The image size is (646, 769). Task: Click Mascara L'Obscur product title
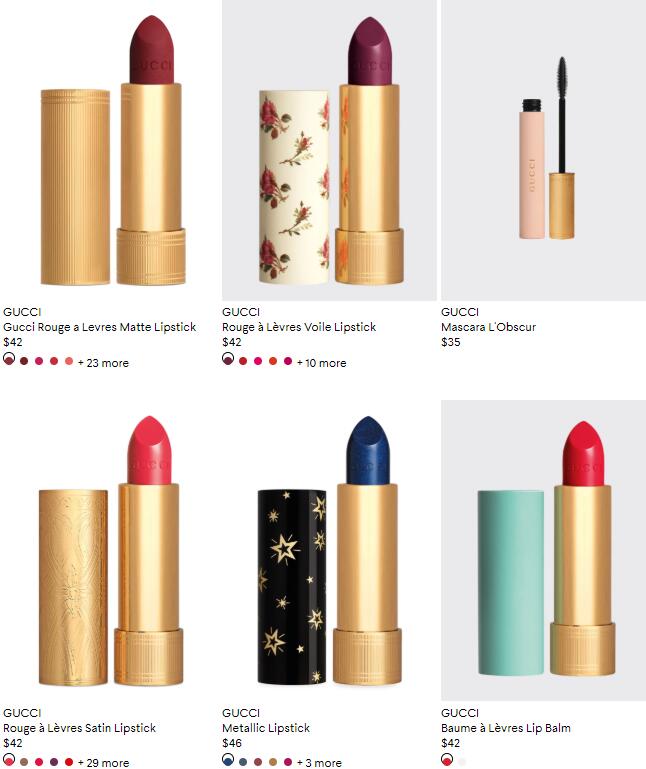[488, 327]
